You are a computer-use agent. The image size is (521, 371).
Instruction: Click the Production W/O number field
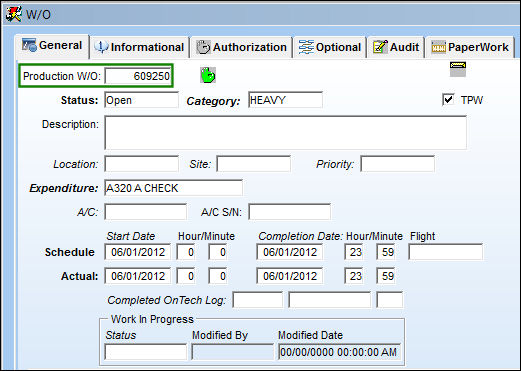pyautogui.click(x=138, y=76)
